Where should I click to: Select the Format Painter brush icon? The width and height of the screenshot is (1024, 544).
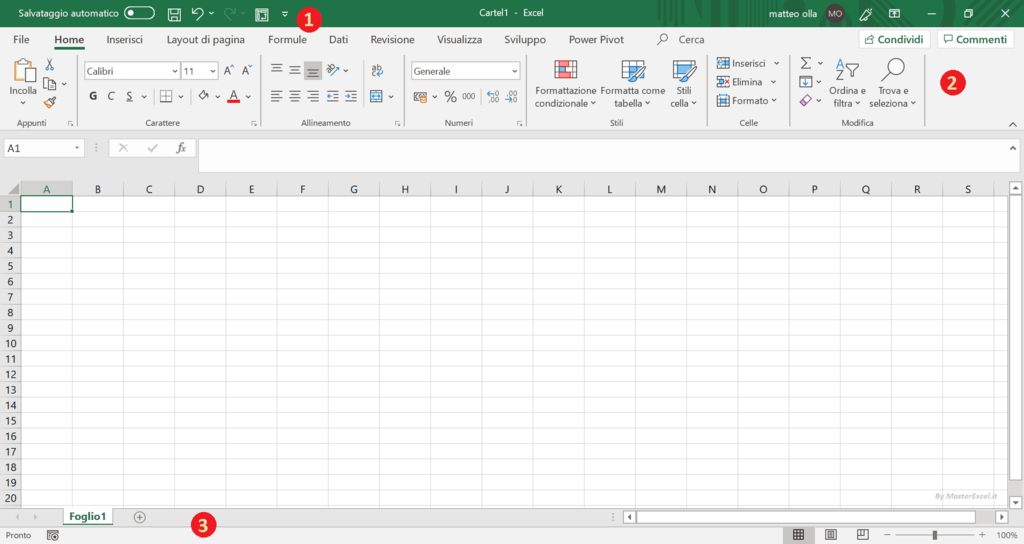(x=50, y=102)
